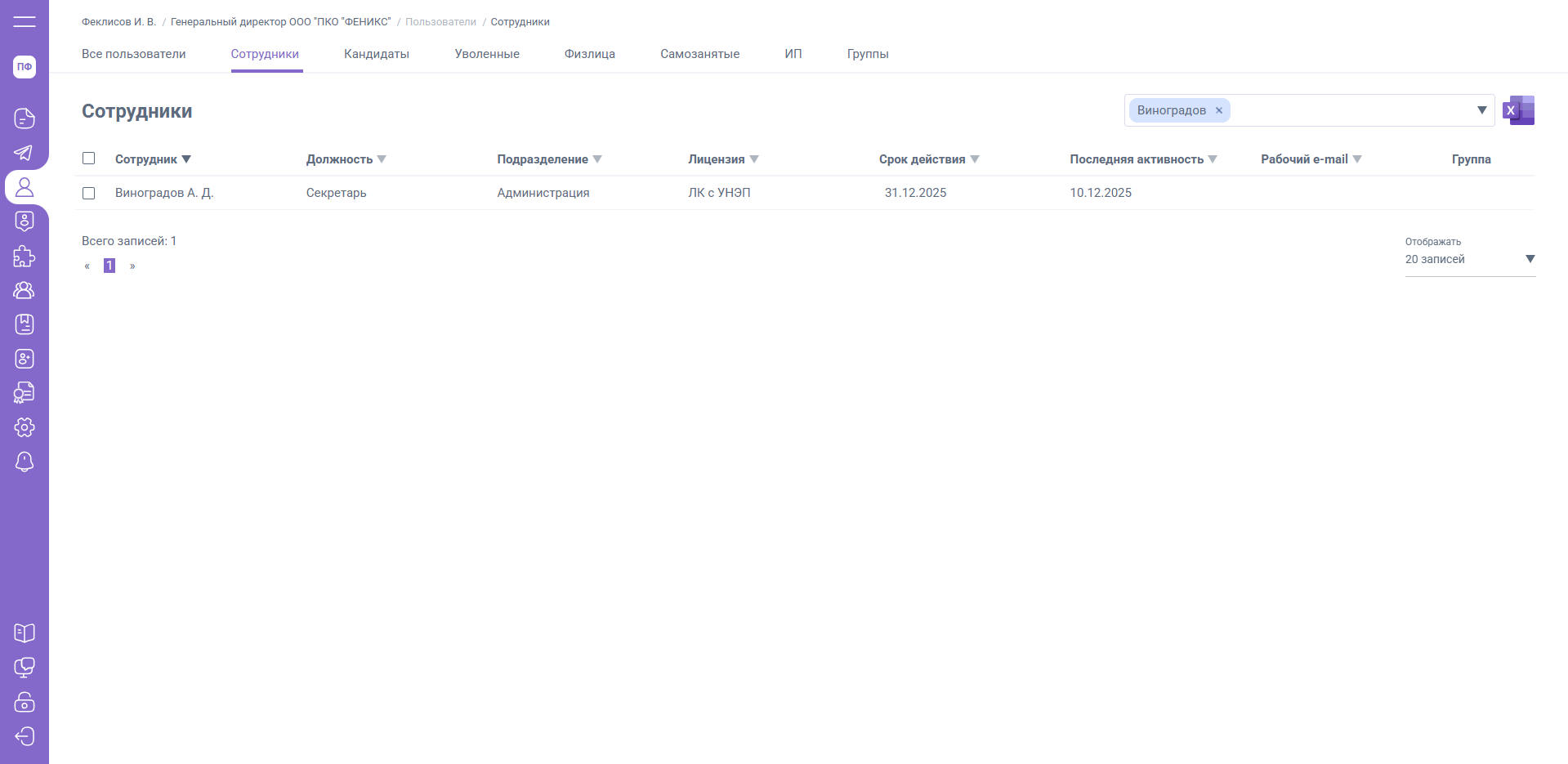Image resolution: width=1568 pixels, height=764 pixels.
Task: Open the notifications bell icon
Action: pyautogui.click(x=25, y=462)
